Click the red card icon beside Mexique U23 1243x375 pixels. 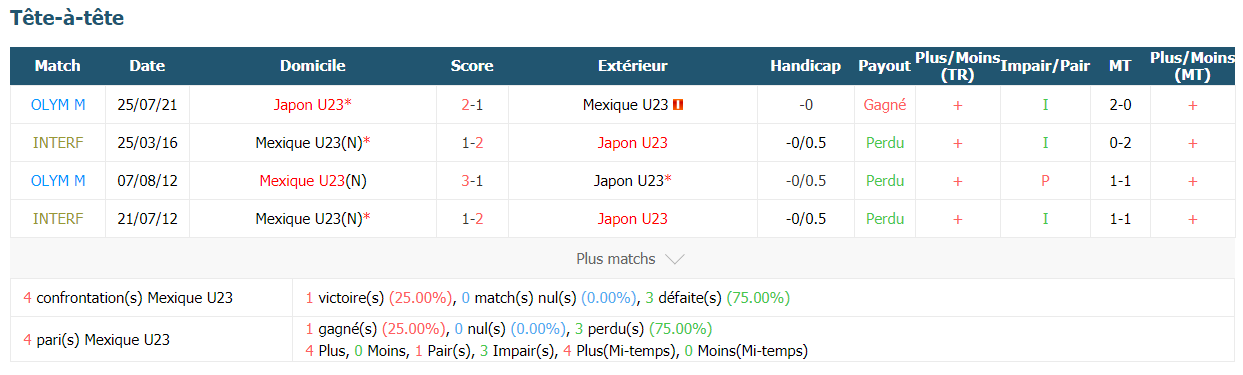tap(679, 104)
